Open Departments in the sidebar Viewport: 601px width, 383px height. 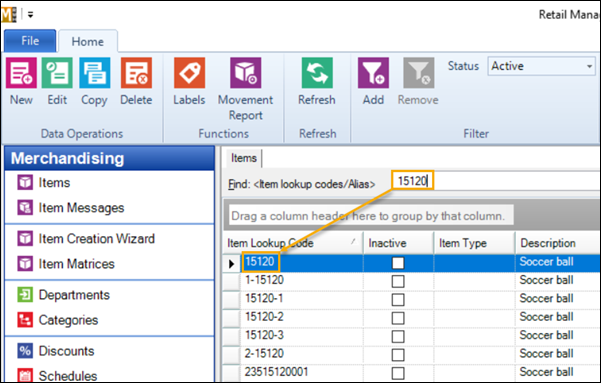[74, 295]
